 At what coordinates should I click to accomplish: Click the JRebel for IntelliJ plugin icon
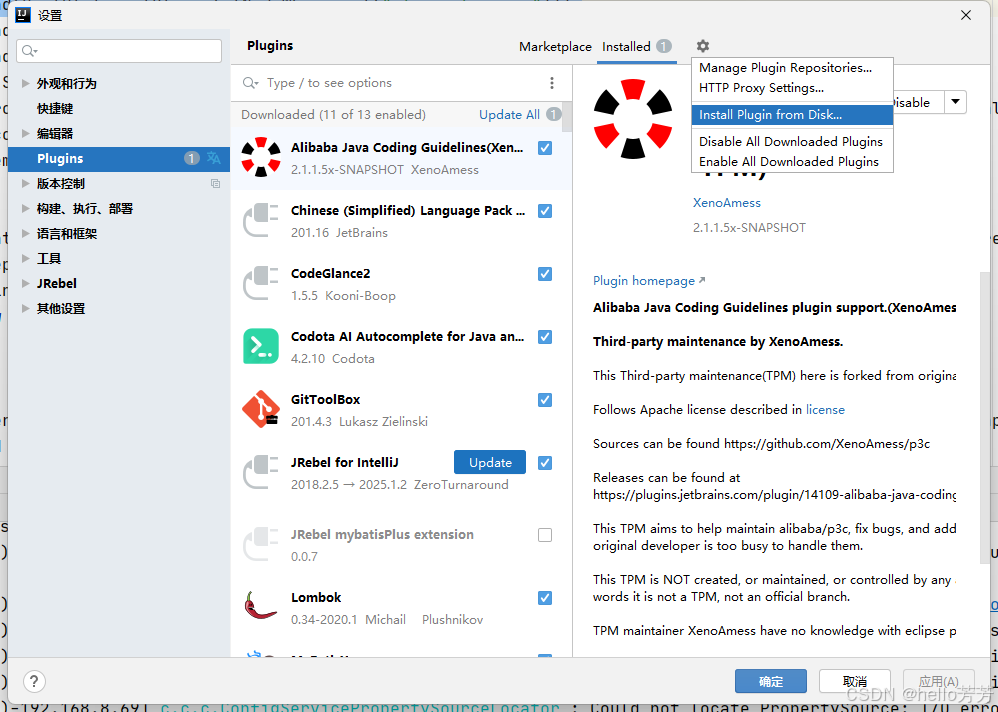pyautogui.click(x=261, y=472)
